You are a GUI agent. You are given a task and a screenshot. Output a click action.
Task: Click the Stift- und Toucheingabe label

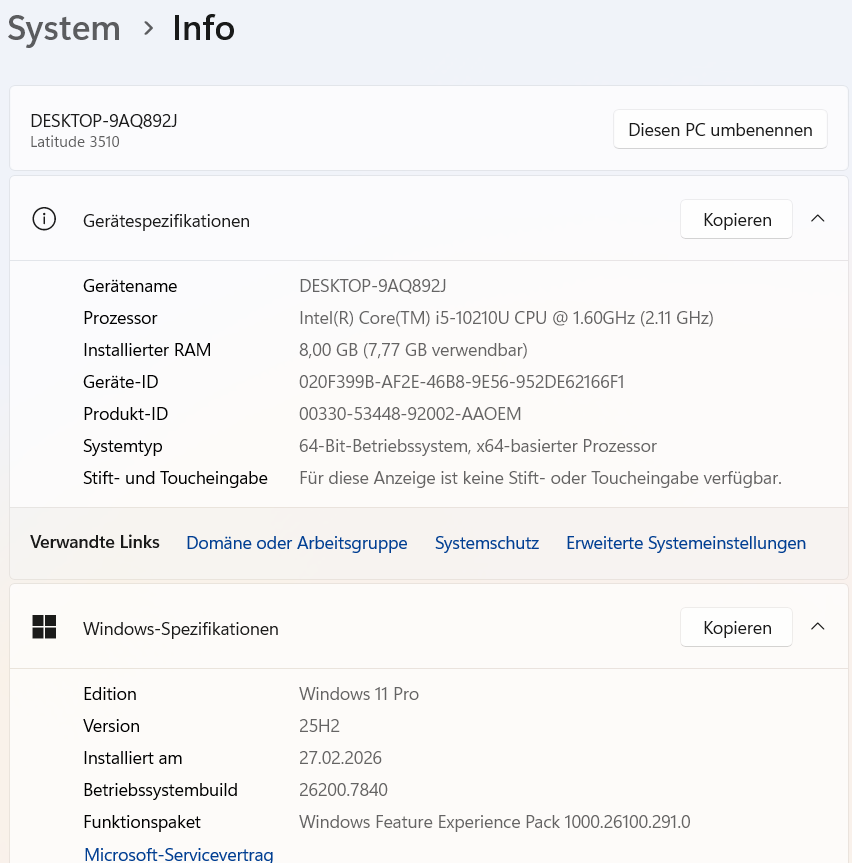(175, 478)
